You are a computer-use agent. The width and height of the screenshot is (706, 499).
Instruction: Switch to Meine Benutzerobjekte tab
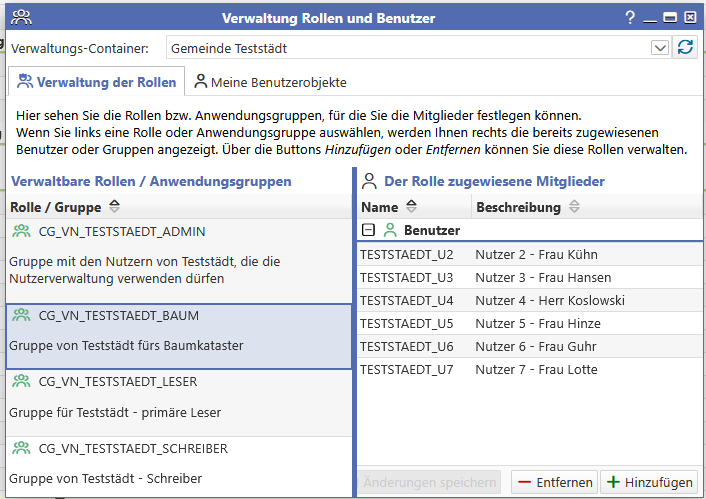point(270,82)
